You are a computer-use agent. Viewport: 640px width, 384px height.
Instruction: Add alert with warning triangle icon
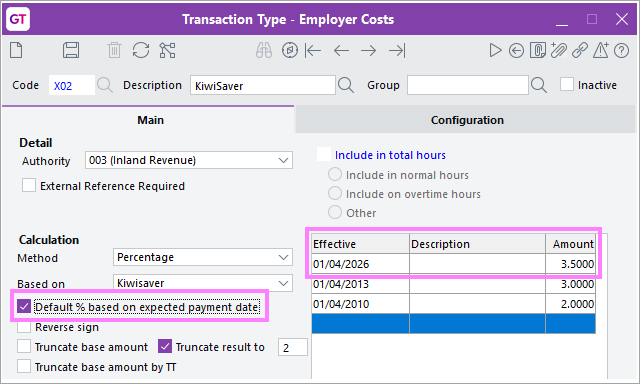[601, 51]
